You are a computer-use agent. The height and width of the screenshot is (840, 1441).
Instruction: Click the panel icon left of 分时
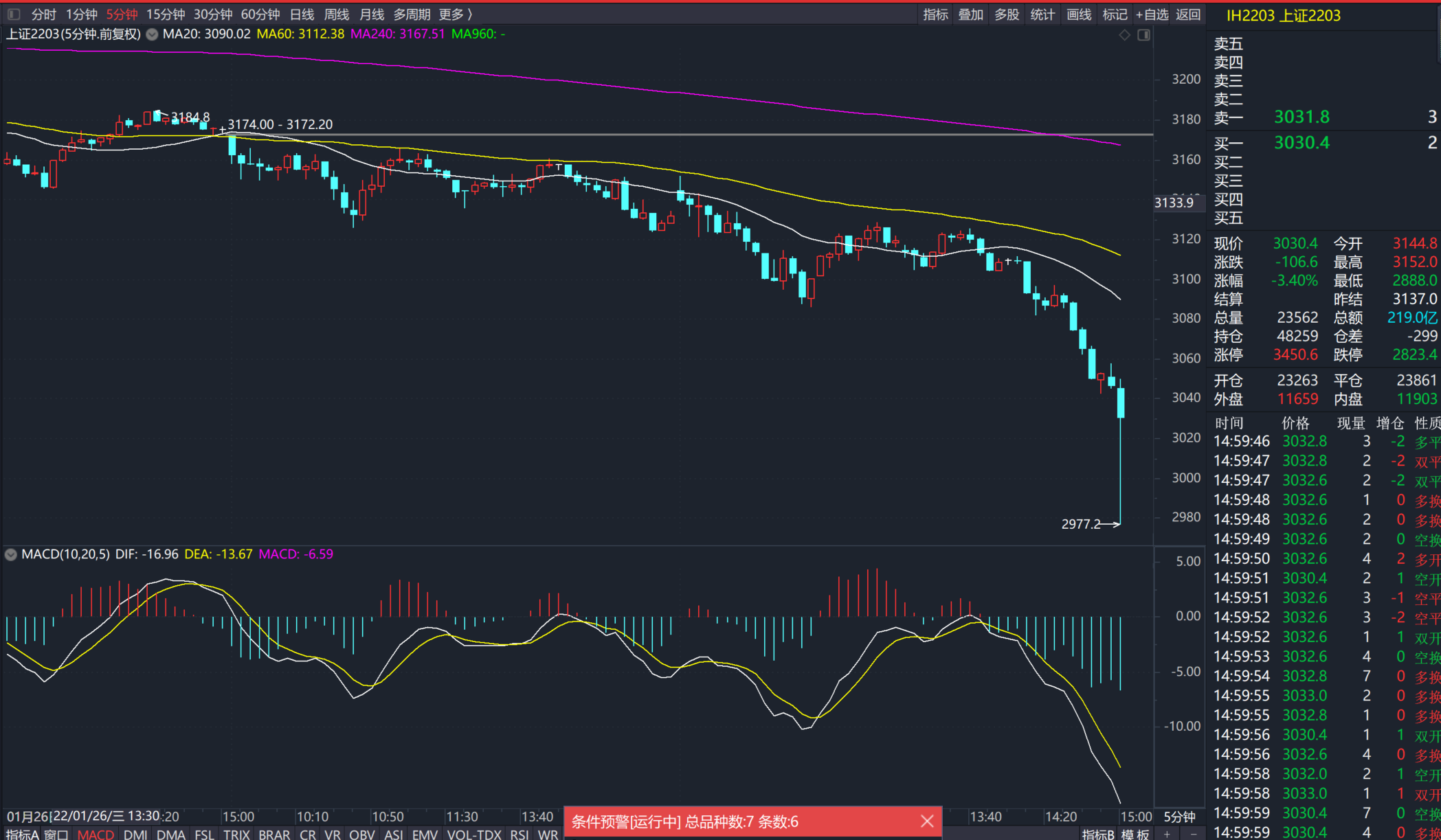click(x=13, y=14)
